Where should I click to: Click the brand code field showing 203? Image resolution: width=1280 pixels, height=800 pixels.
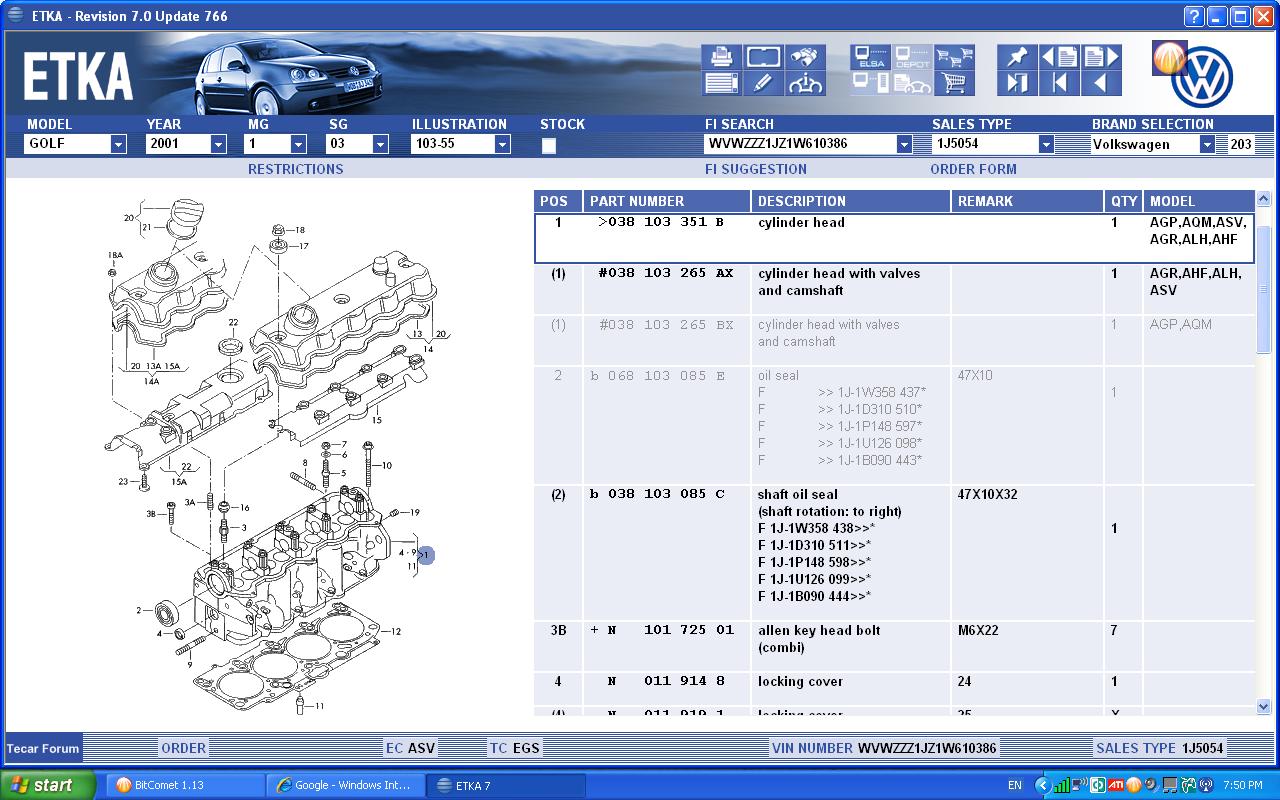[1240, 144]
